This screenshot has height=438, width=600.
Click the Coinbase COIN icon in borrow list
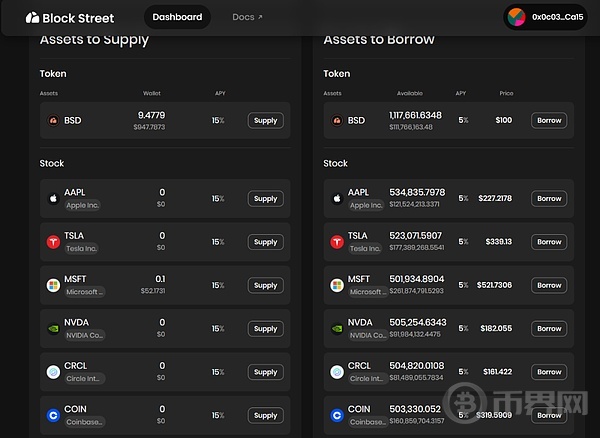click(x=337, y=412)
